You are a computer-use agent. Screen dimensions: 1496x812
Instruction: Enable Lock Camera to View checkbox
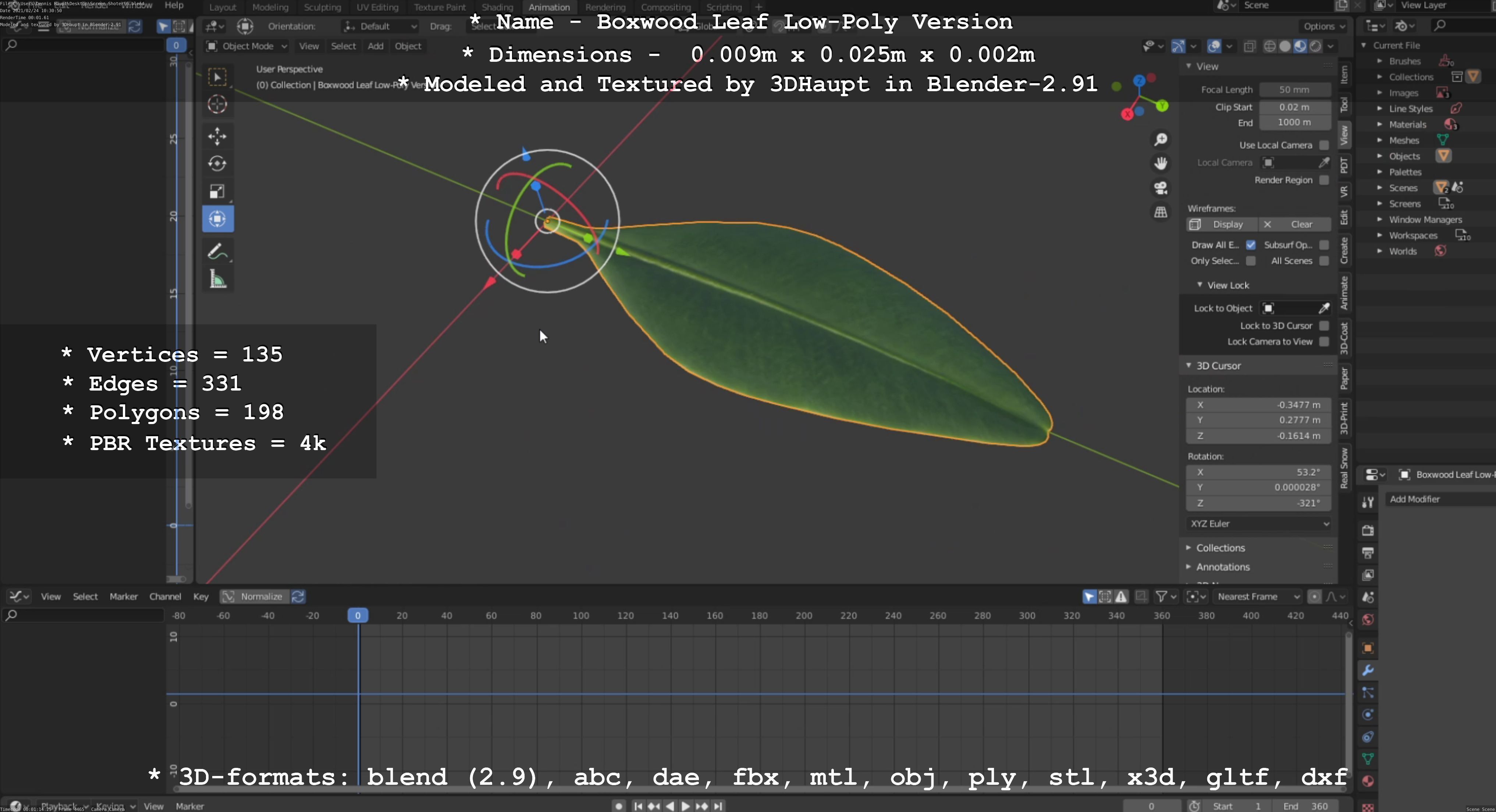pyautogui.click(x=1324, y=342)
